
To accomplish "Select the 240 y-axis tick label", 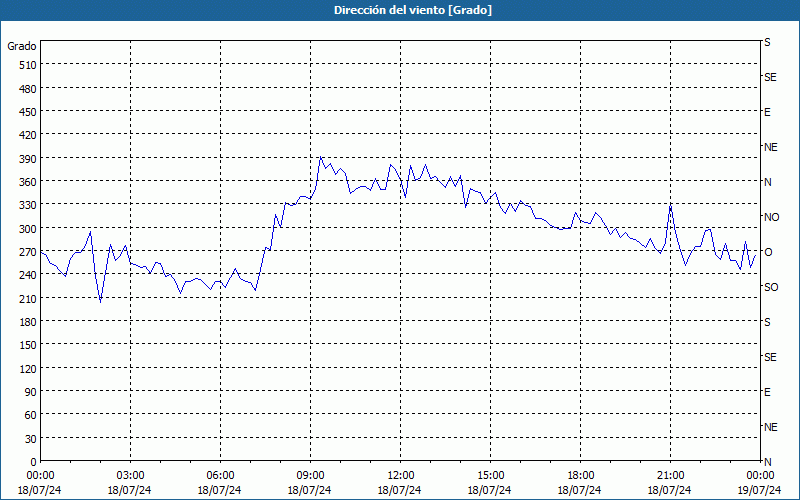I will pos(29,276).
